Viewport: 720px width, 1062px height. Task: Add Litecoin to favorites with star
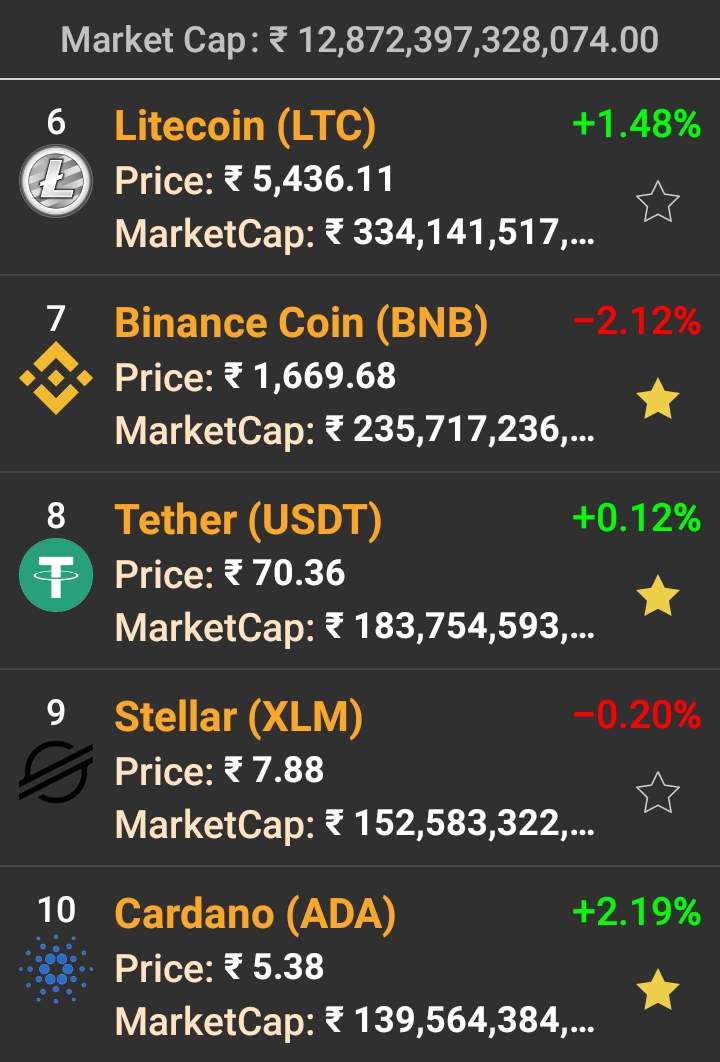click(658, 203)
